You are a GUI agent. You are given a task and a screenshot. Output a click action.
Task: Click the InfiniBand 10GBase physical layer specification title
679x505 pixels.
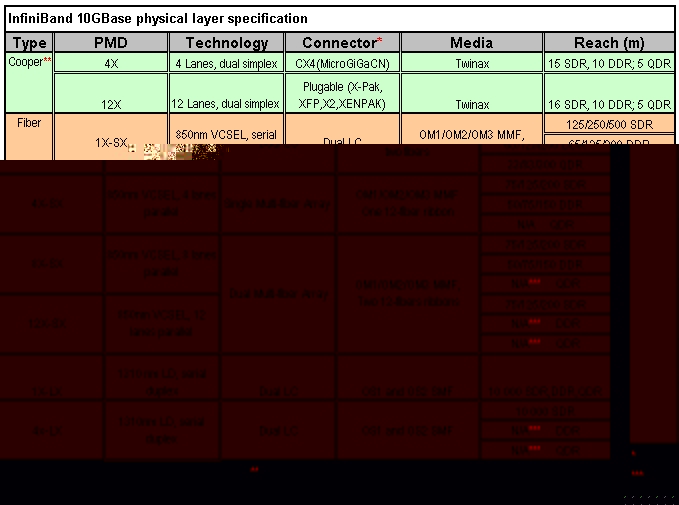pos(158,19)
